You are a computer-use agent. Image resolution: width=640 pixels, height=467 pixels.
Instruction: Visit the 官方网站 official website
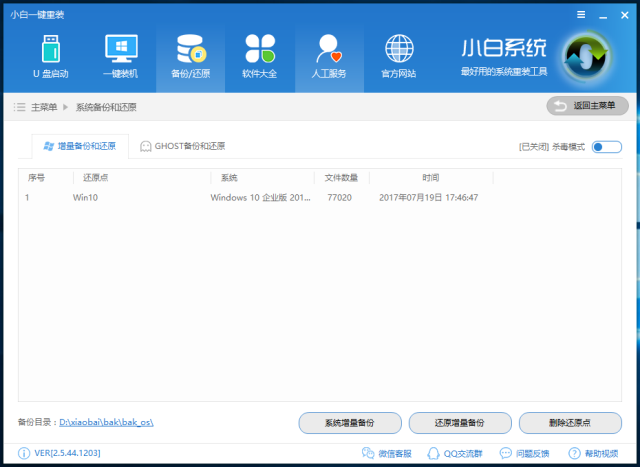pos(399,56)
